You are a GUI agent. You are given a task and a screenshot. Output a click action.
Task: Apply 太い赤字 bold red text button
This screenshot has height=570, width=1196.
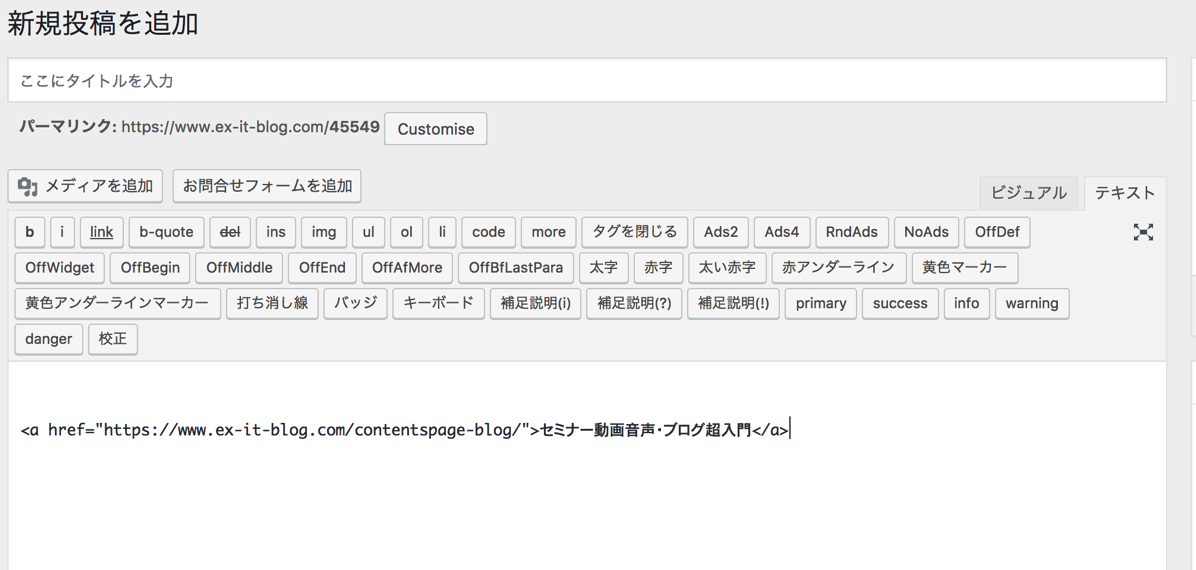728,268
